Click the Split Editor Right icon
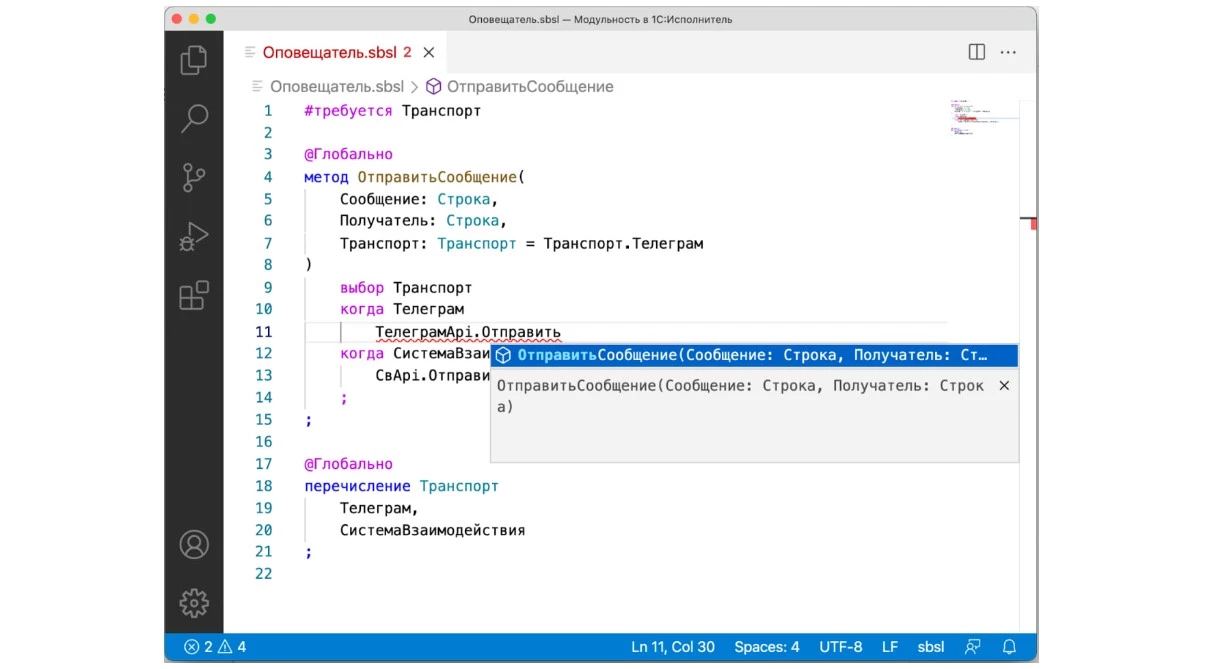This screenshot has width=1232, height=669. (977, 52)
